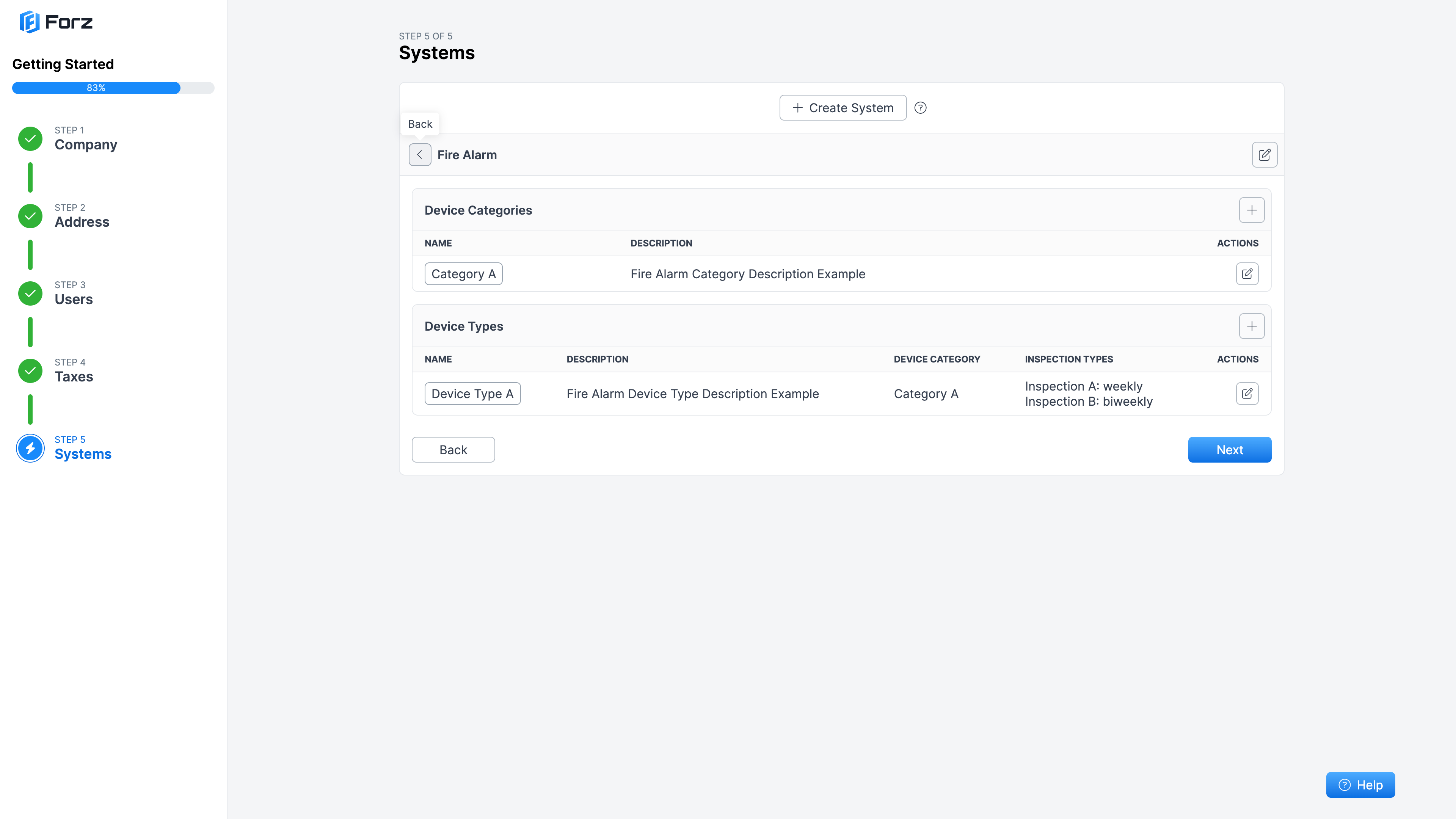Click the Forz logo icon
The height and width of the screenshot is (819, 1456).
[x=30, y=22]
